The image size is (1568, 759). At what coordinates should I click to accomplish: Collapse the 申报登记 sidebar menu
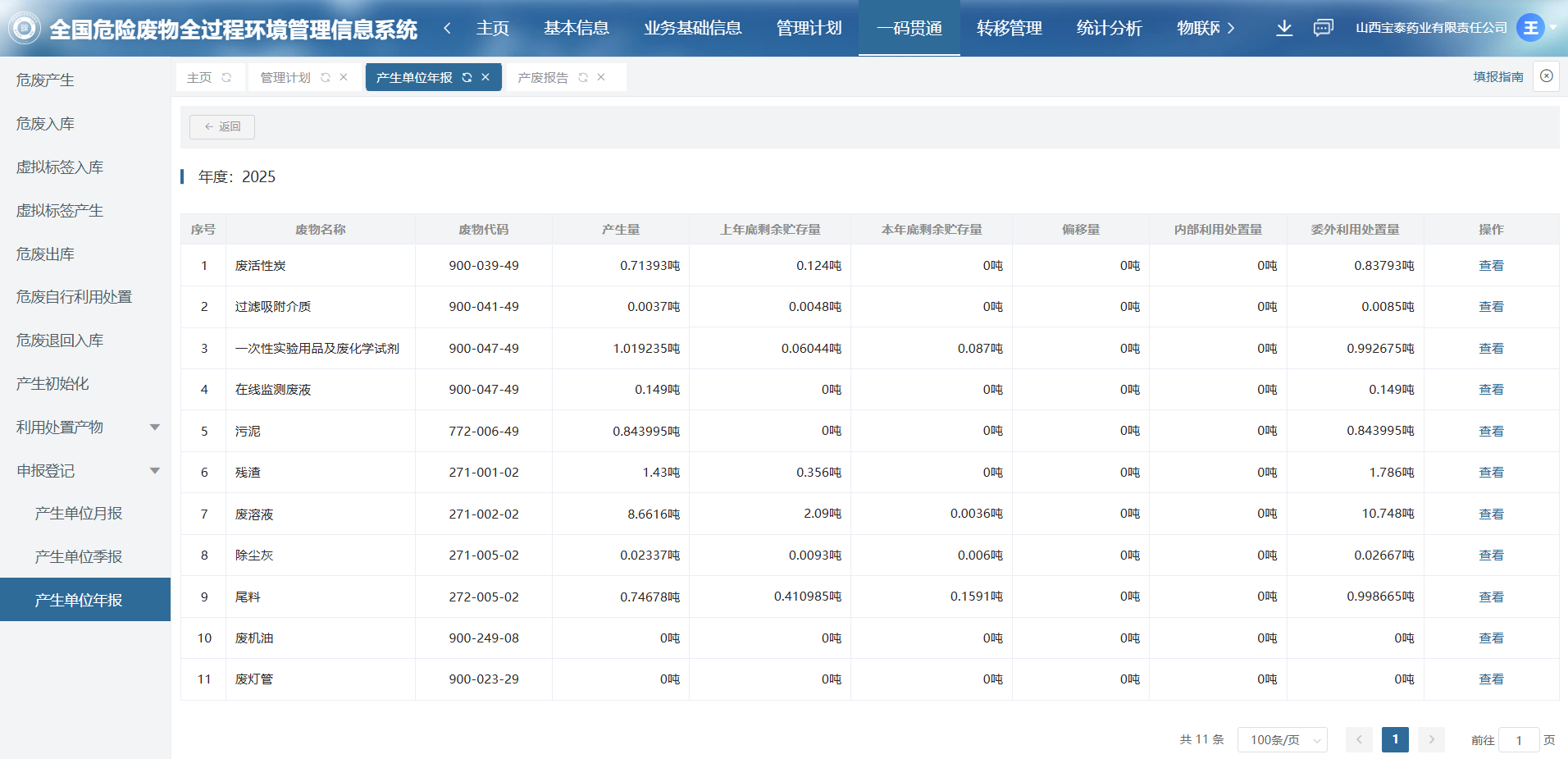tap(85, 470)
